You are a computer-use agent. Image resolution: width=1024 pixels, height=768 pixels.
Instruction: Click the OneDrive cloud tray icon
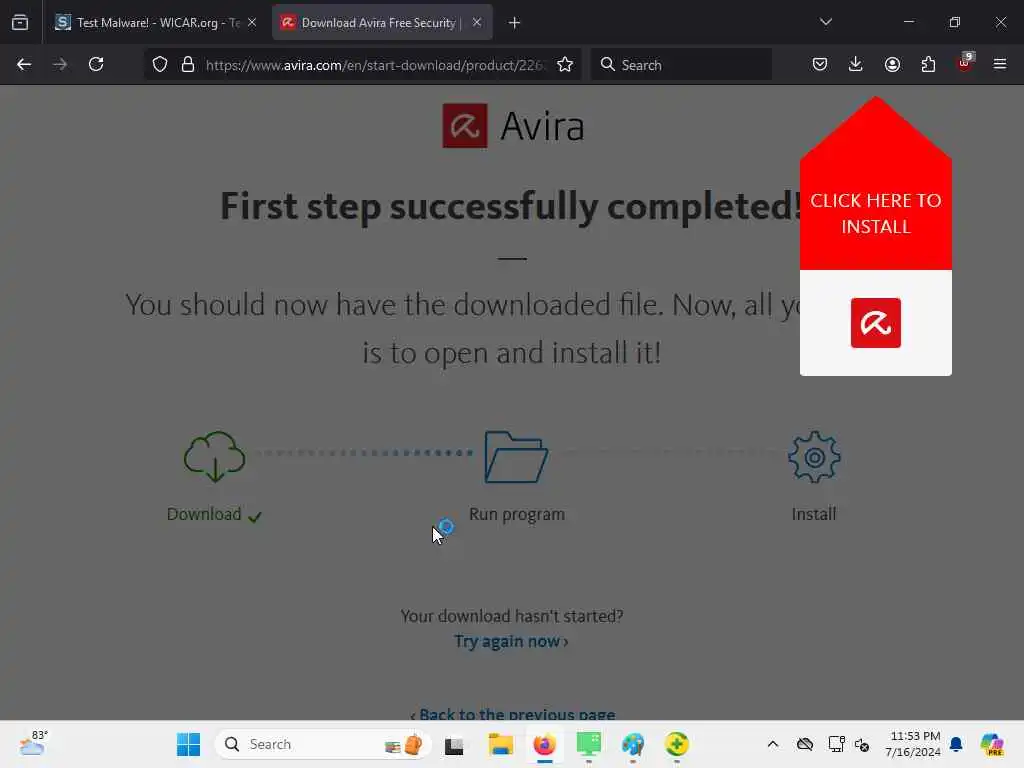[805, 744]
